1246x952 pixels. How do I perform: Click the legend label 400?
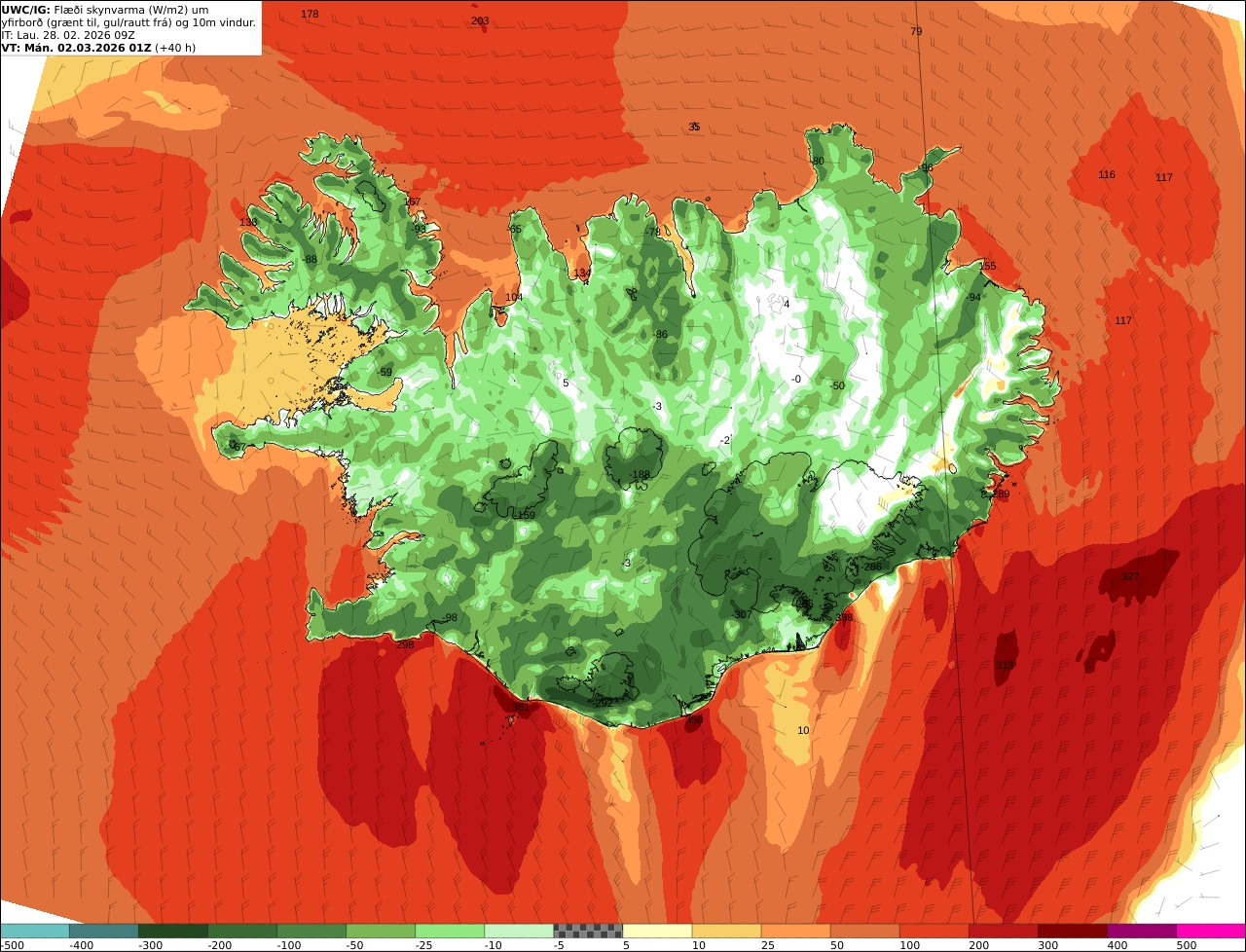(1117, 945)
